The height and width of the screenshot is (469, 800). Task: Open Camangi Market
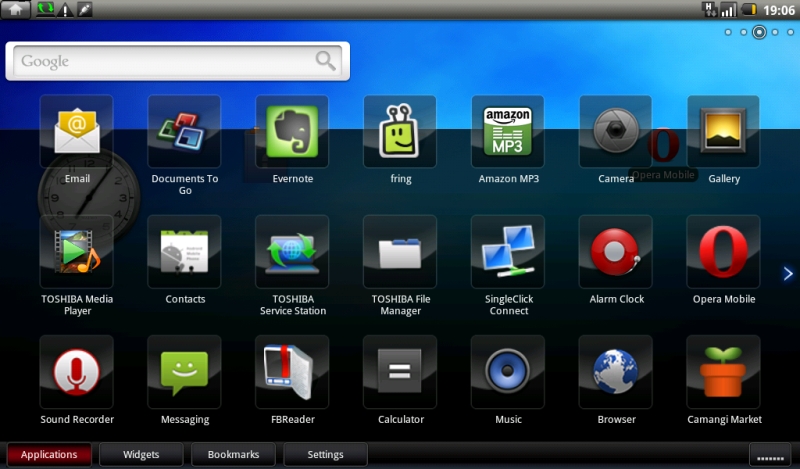click(723, 372)
